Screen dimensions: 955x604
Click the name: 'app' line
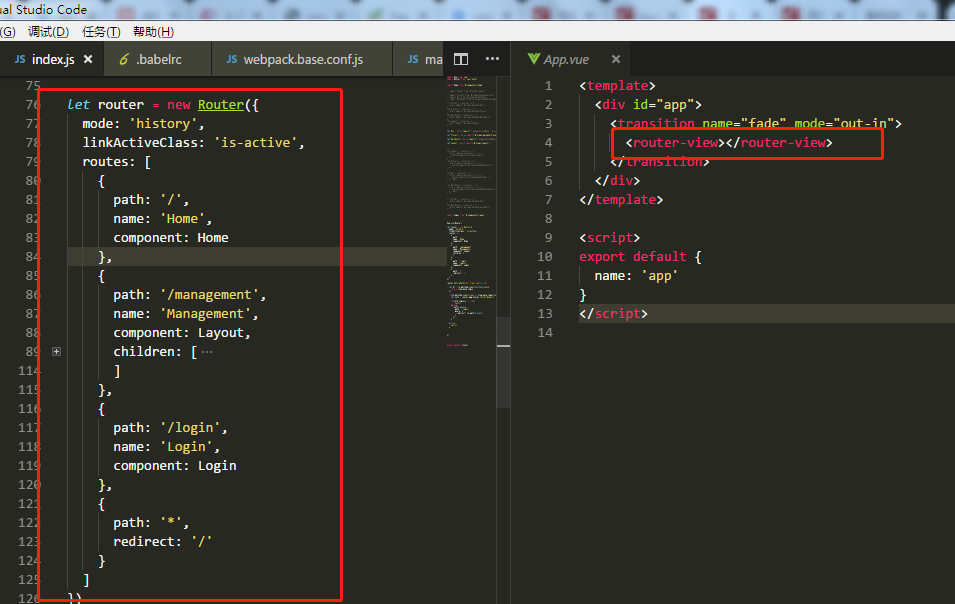point(636,276)
